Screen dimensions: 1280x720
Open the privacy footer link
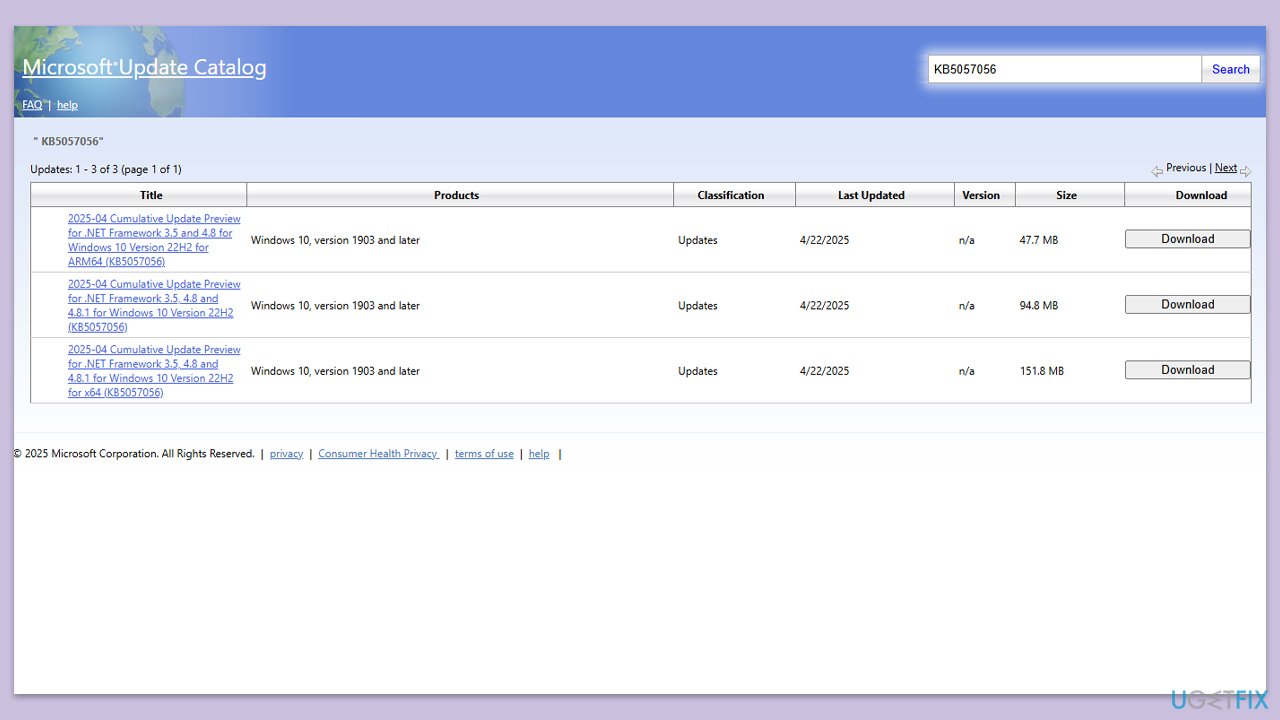tap(286, 454)
